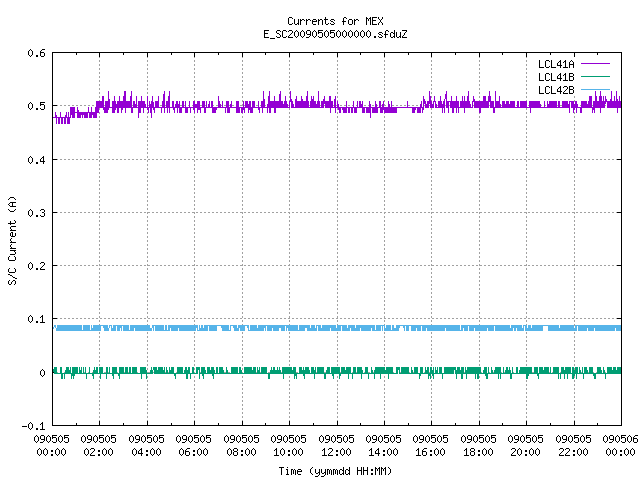Click the 'S/C Current (A)' y-axis label
640x480 pixels.
click(x=13, y=240)
